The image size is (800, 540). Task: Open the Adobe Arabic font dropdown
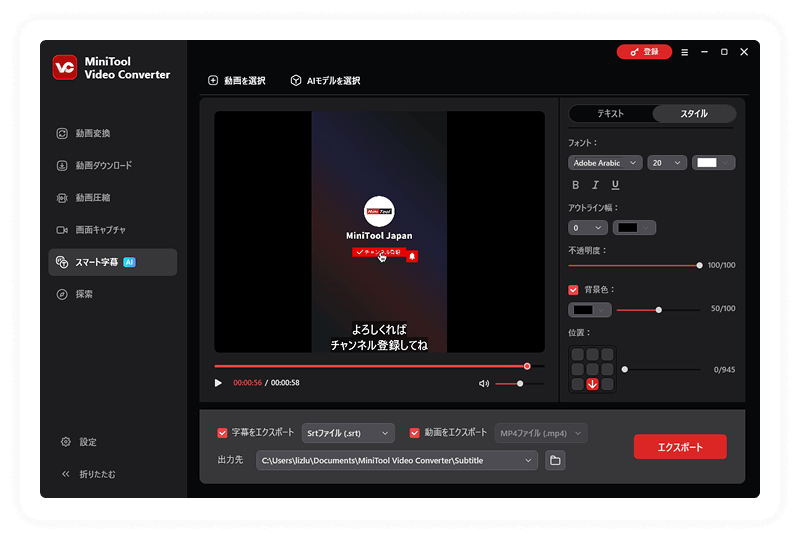coord(605,163)
